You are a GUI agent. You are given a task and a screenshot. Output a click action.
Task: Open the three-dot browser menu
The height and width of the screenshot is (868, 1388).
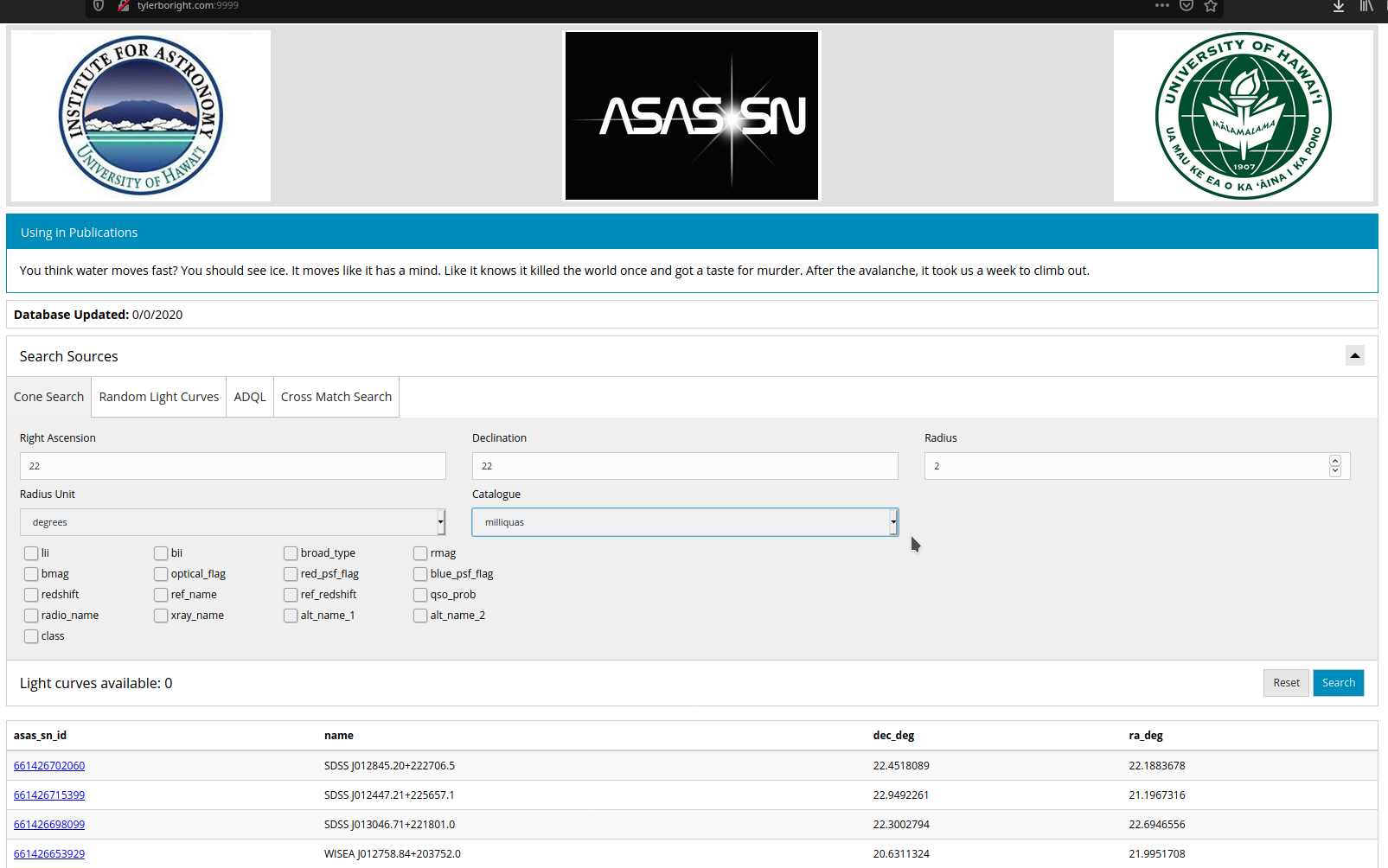pyautogui.click(x=1161, y=5)
